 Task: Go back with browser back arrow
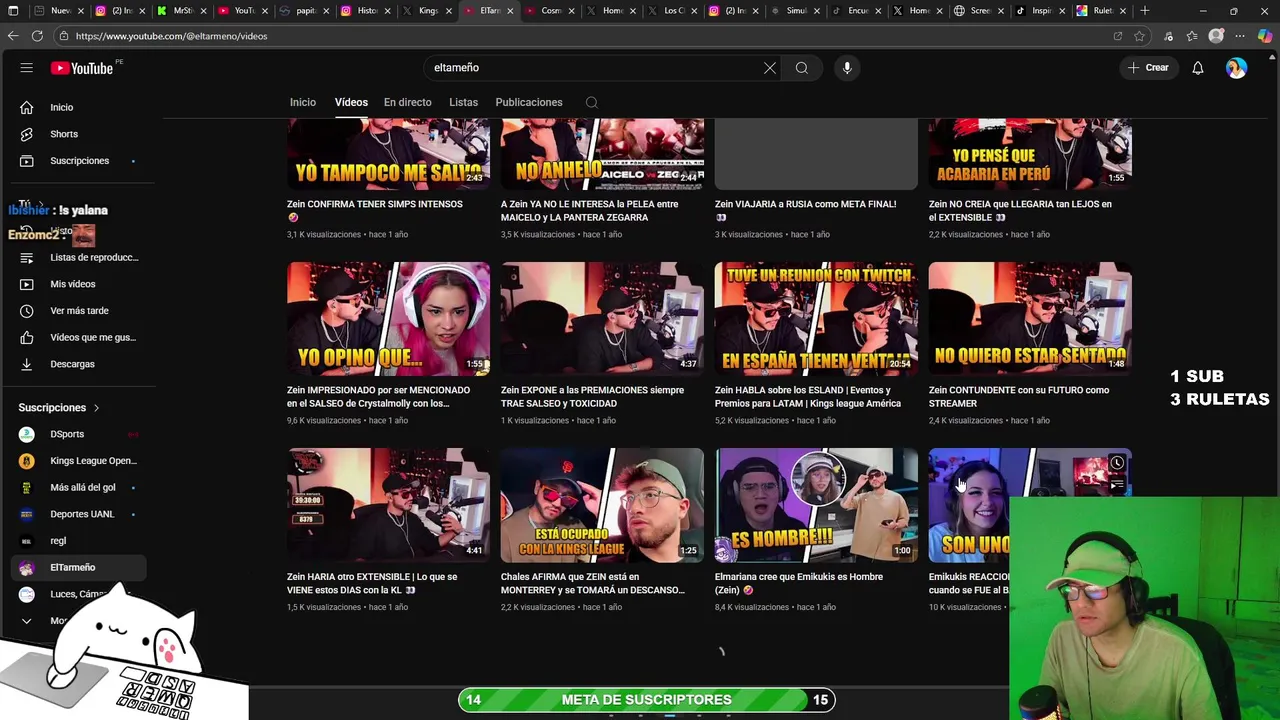coord(13,36)
